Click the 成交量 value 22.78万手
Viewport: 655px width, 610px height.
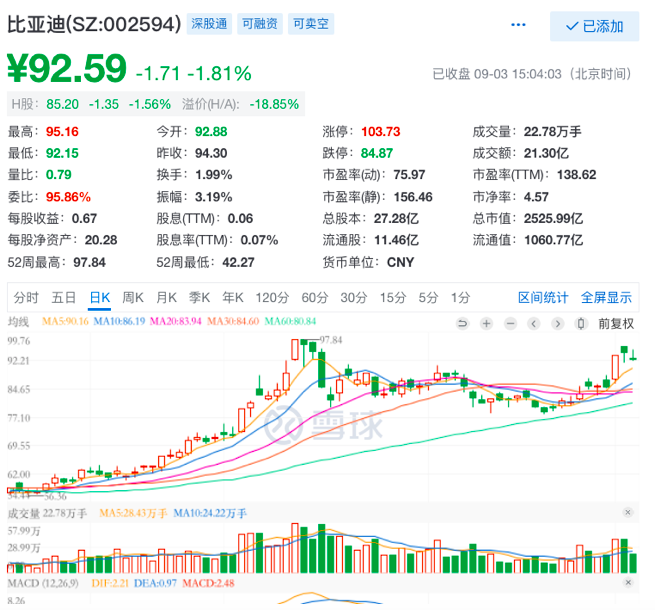[553, 132]
